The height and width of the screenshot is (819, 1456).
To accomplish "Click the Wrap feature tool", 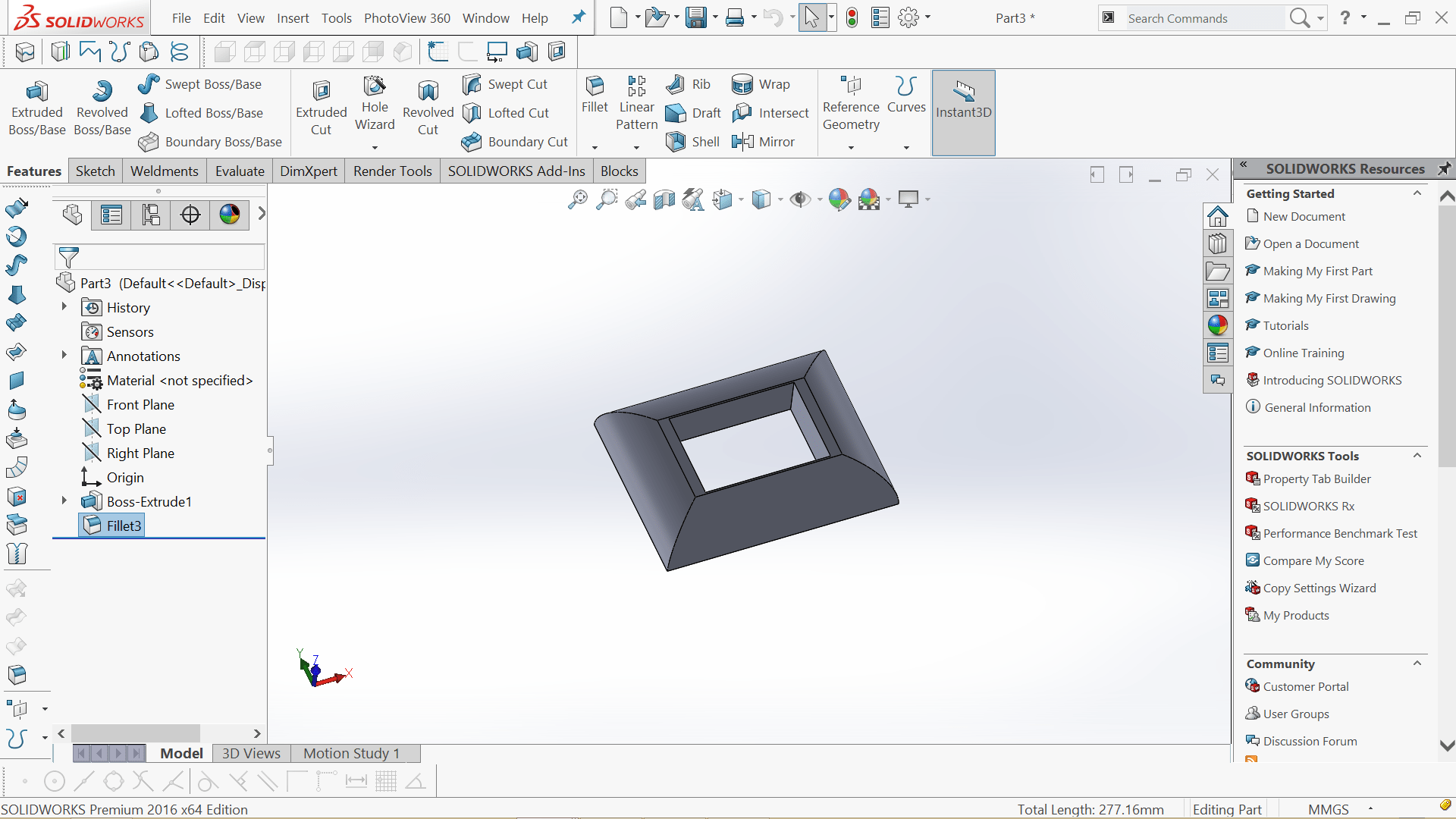I will [761, 84].
